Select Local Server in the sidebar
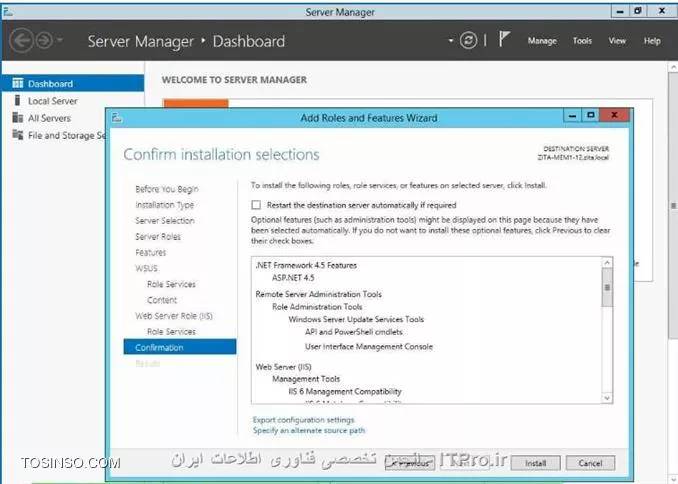 pos(52,101)
